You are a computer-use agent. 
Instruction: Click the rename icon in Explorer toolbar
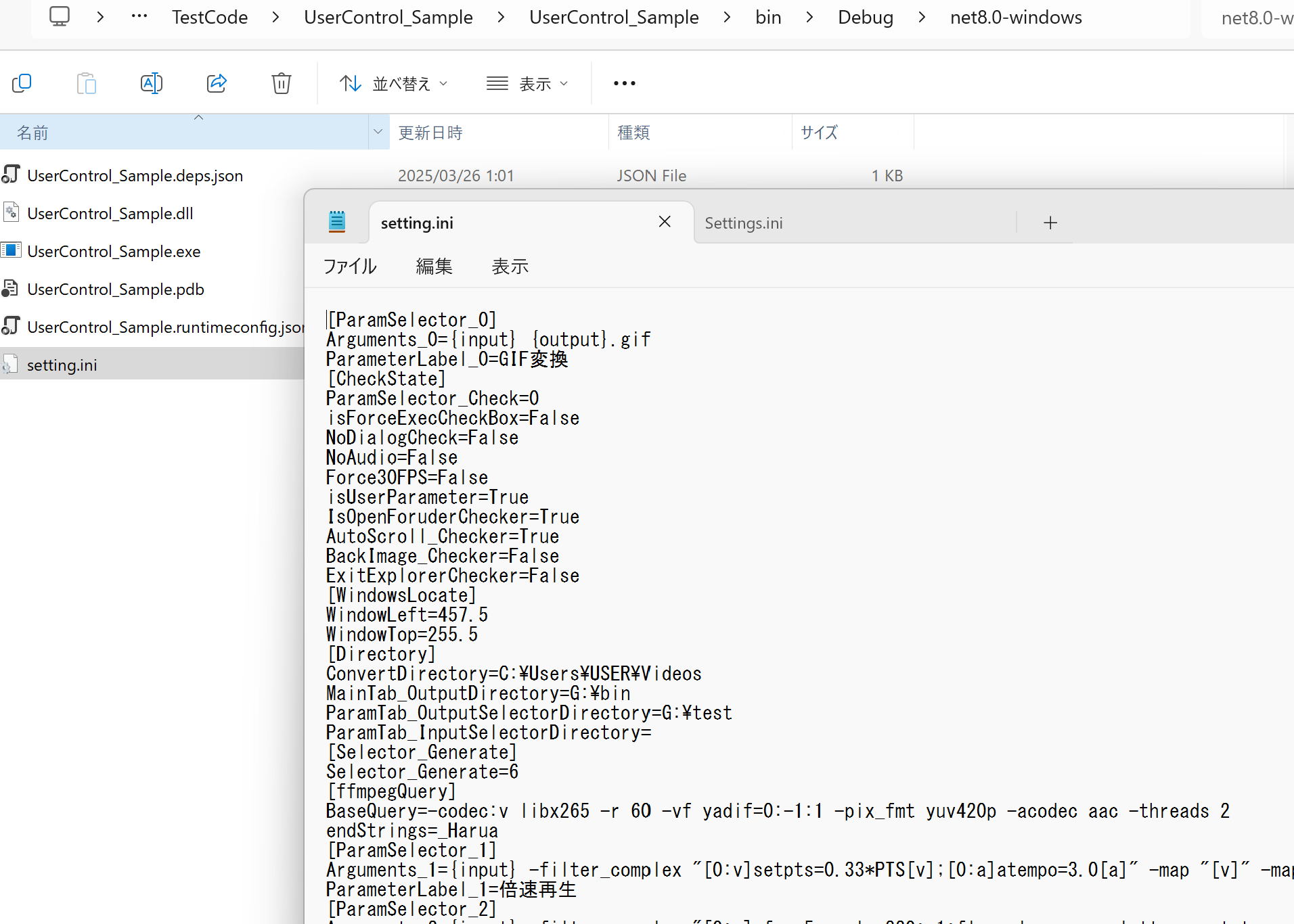tap(152, 83)
